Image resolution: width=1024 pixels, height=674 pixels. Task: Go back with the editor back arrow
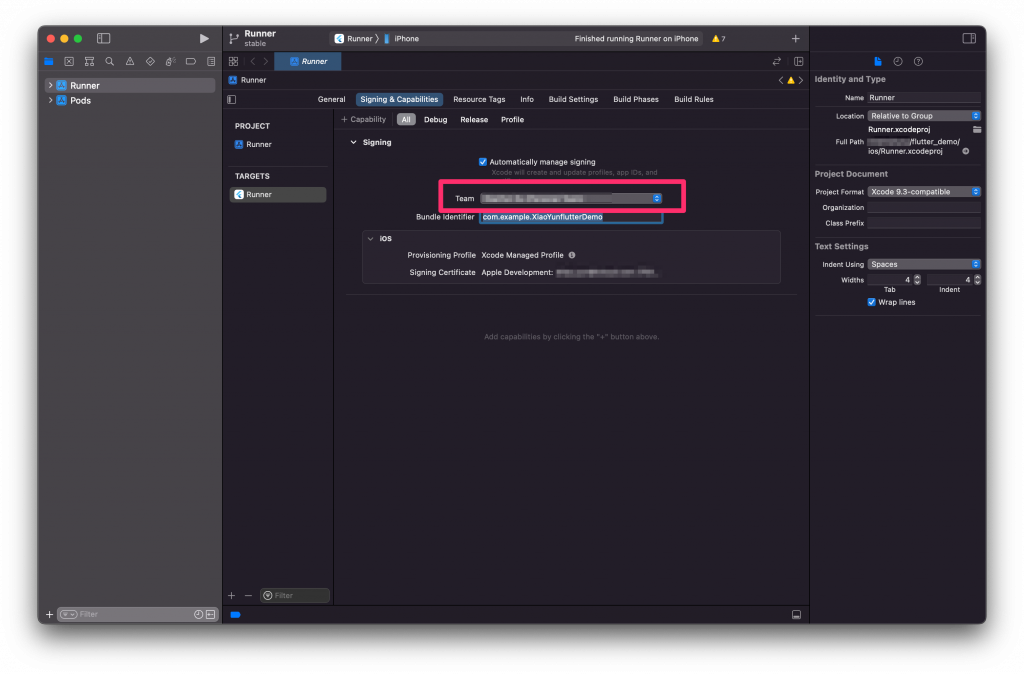click(x=253, y=61)
